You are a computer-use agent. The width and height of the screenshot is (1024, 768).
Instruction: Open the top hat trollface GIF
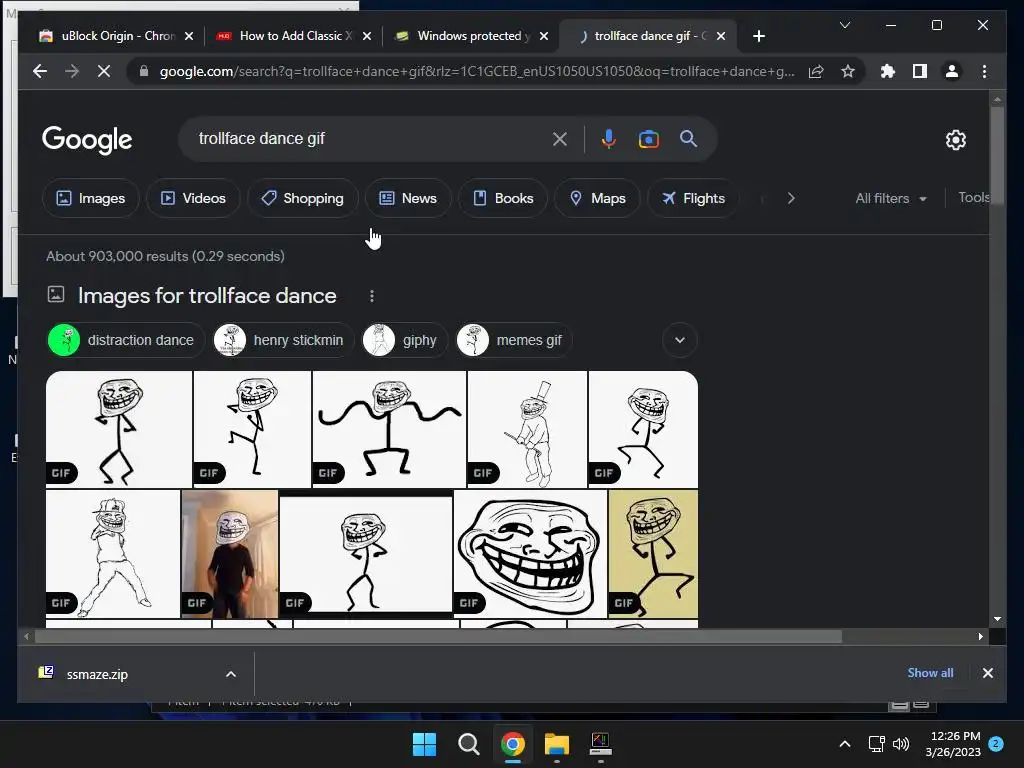(527, 430)
